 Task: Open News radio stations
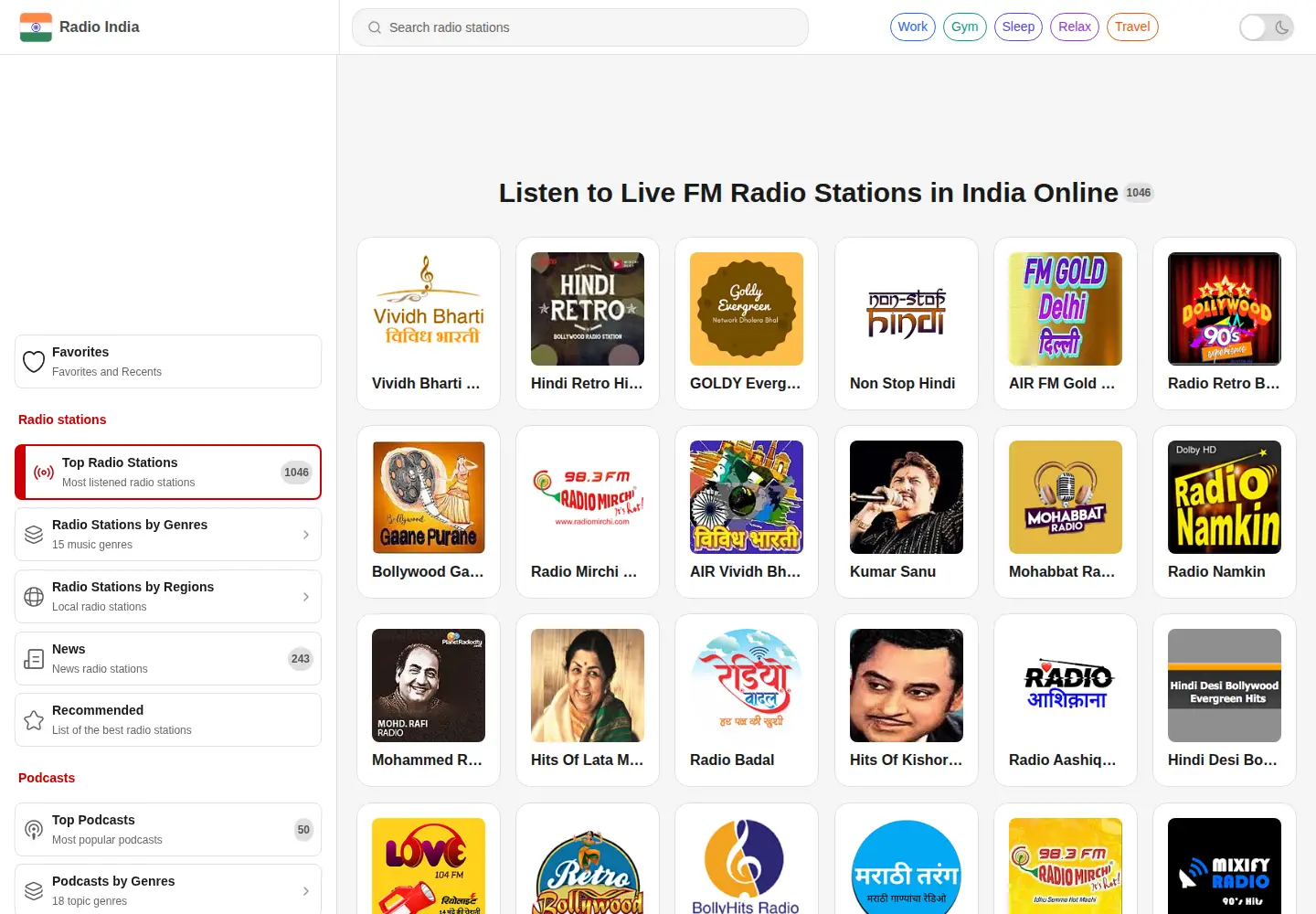click(x=168, y=659)
